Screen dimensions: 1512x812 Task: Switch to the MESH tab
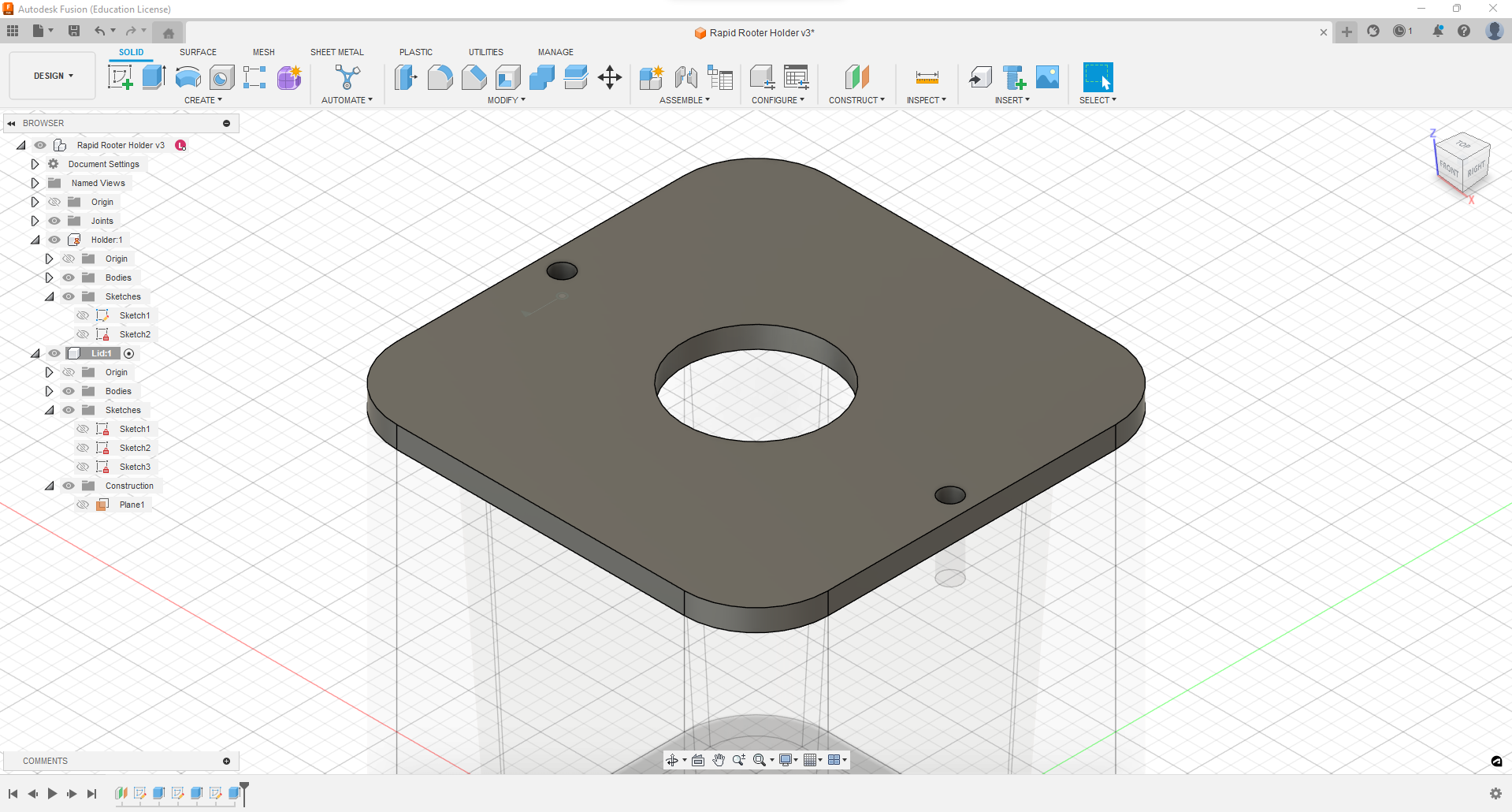point(264,52)
